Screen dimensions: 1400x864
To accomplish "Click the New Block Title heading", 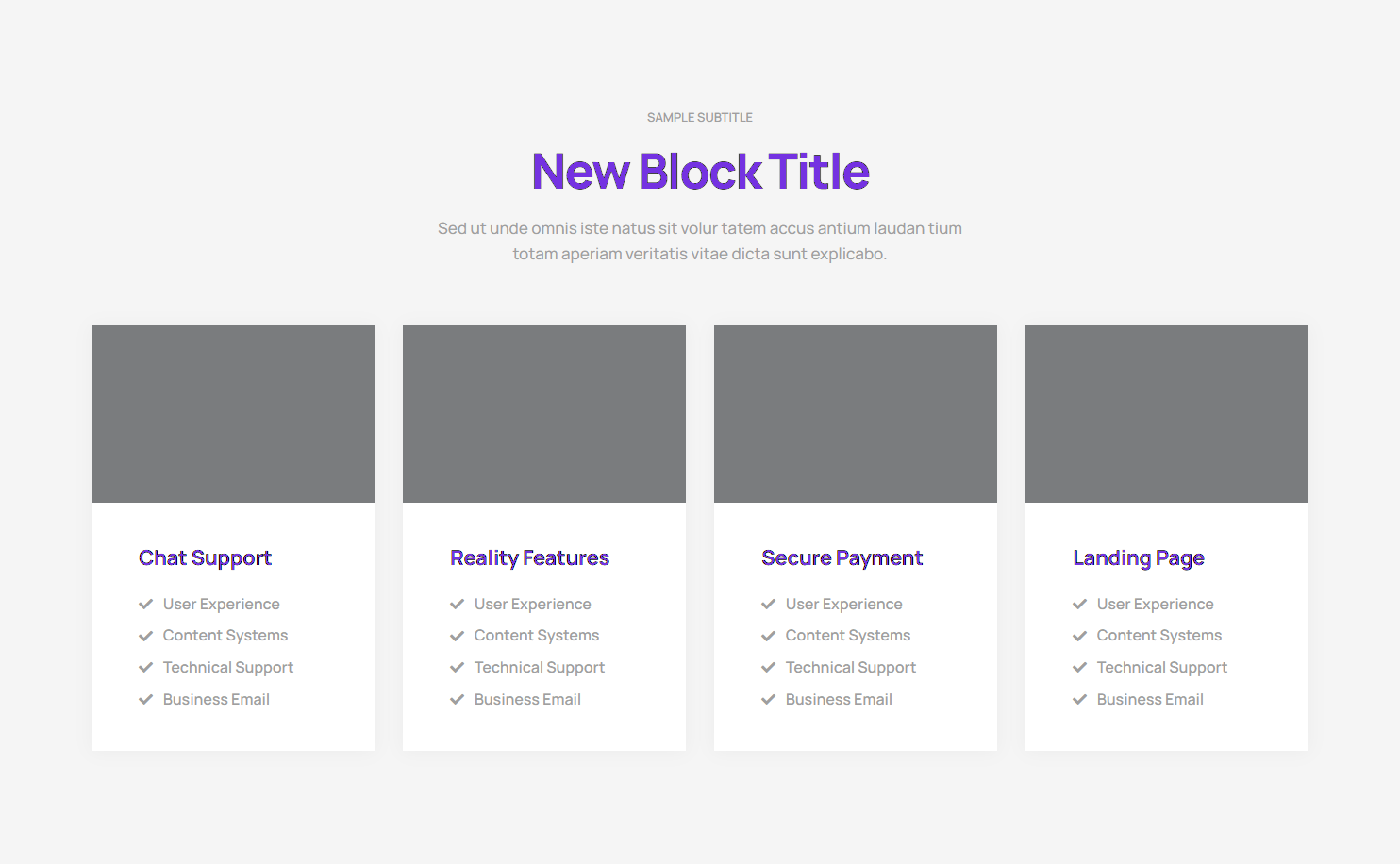I will tap(700, 172).
